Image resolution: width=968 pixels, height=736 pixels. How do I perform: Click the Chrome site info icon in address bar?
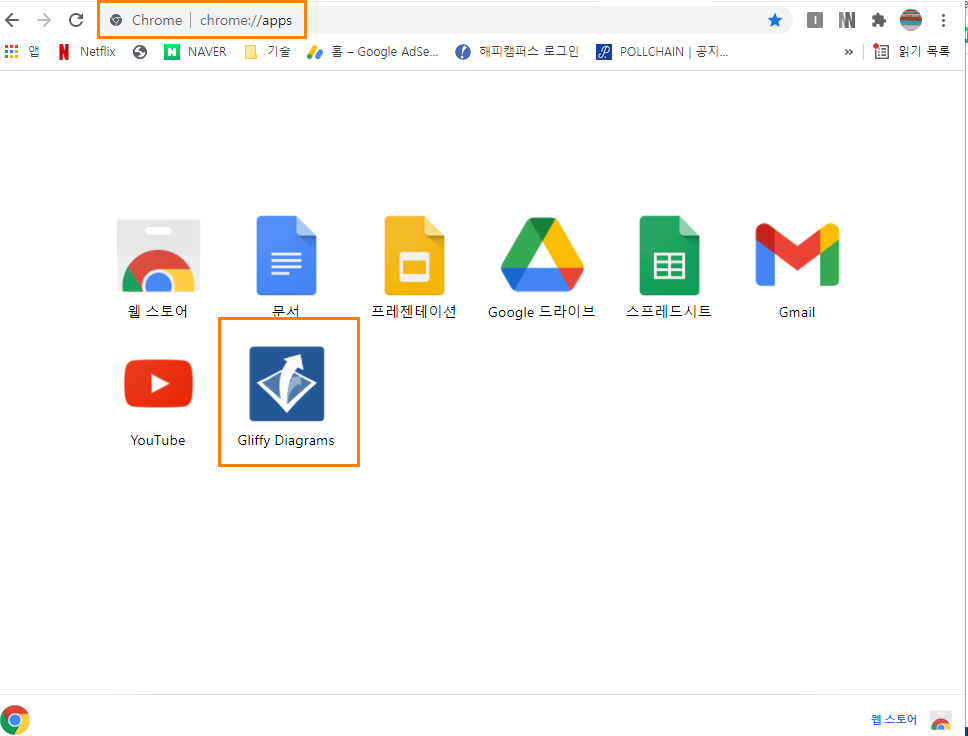point(116,20)
